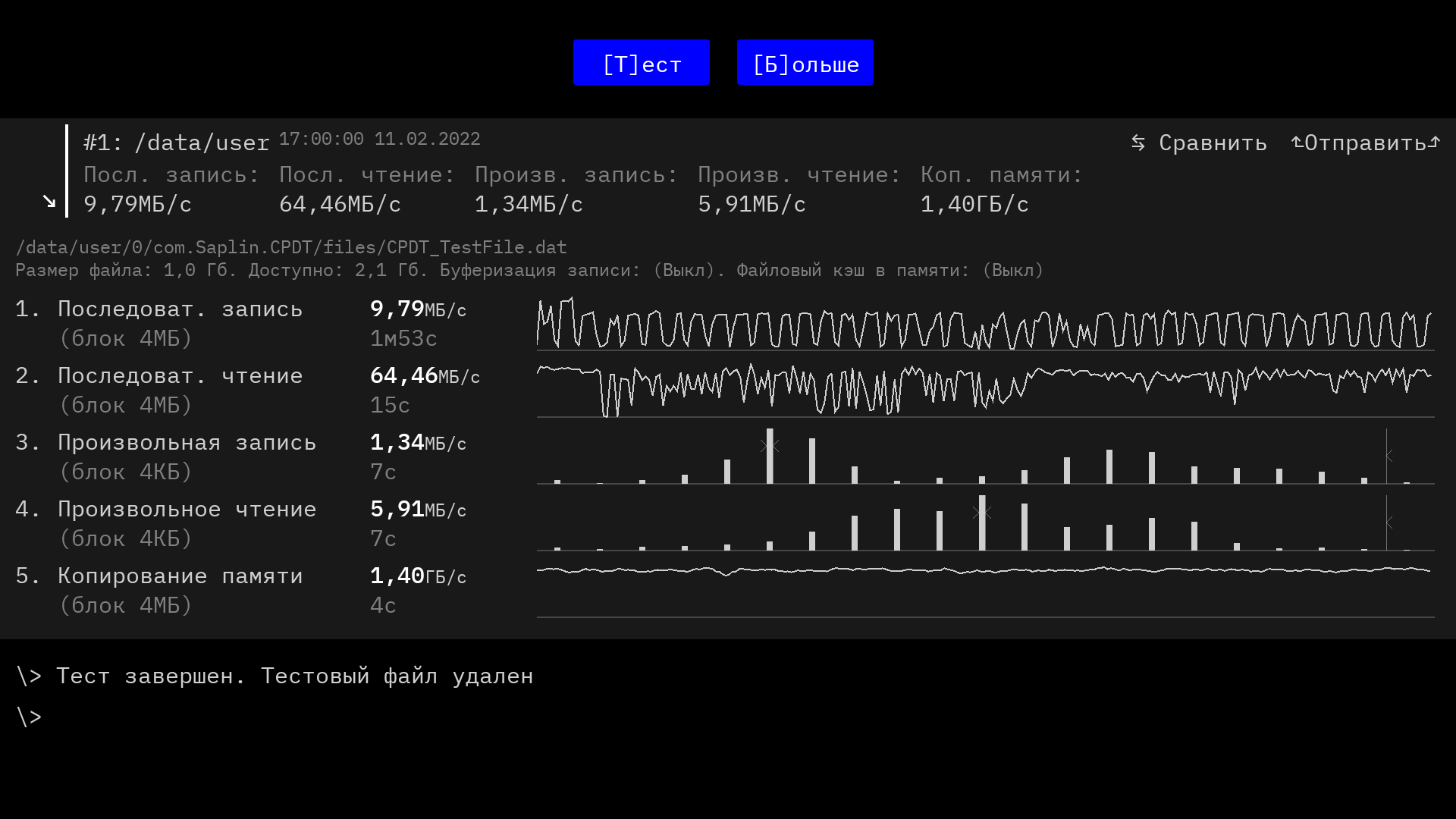Click the compare arrows icon beside Сравнить
1456x819 pixels.
point(1137,143)
